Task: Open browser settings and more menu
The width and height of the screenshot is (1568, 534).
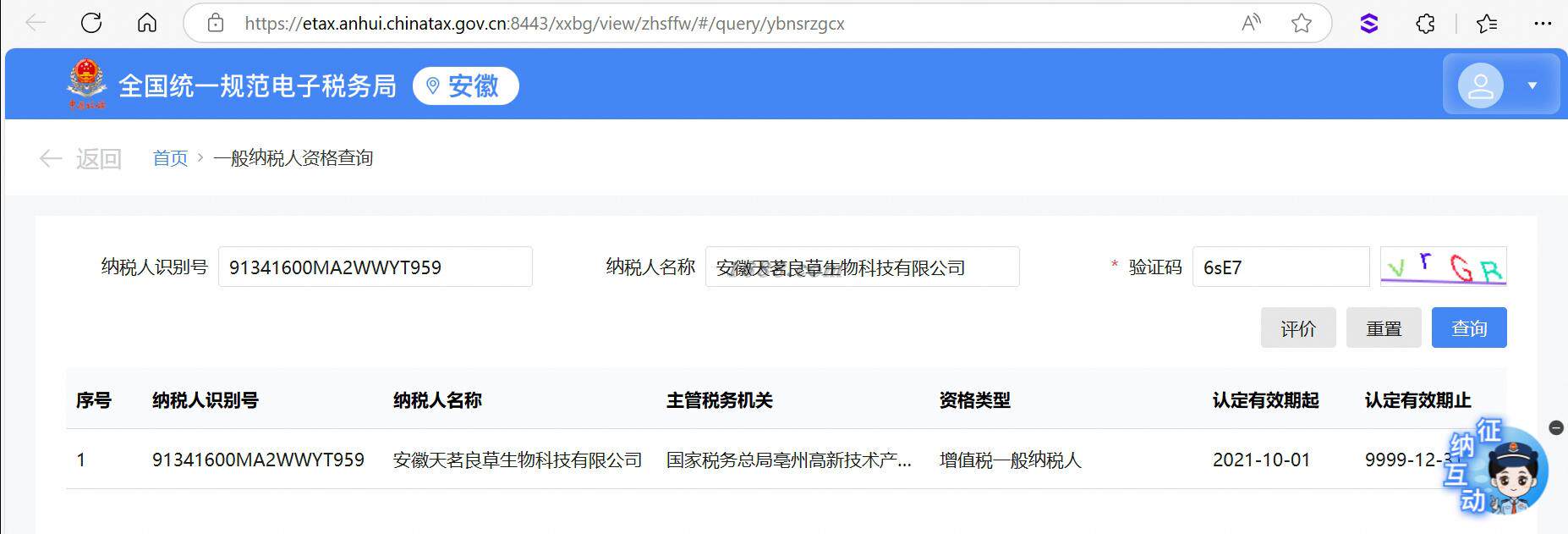Action: coord(1543,24)
